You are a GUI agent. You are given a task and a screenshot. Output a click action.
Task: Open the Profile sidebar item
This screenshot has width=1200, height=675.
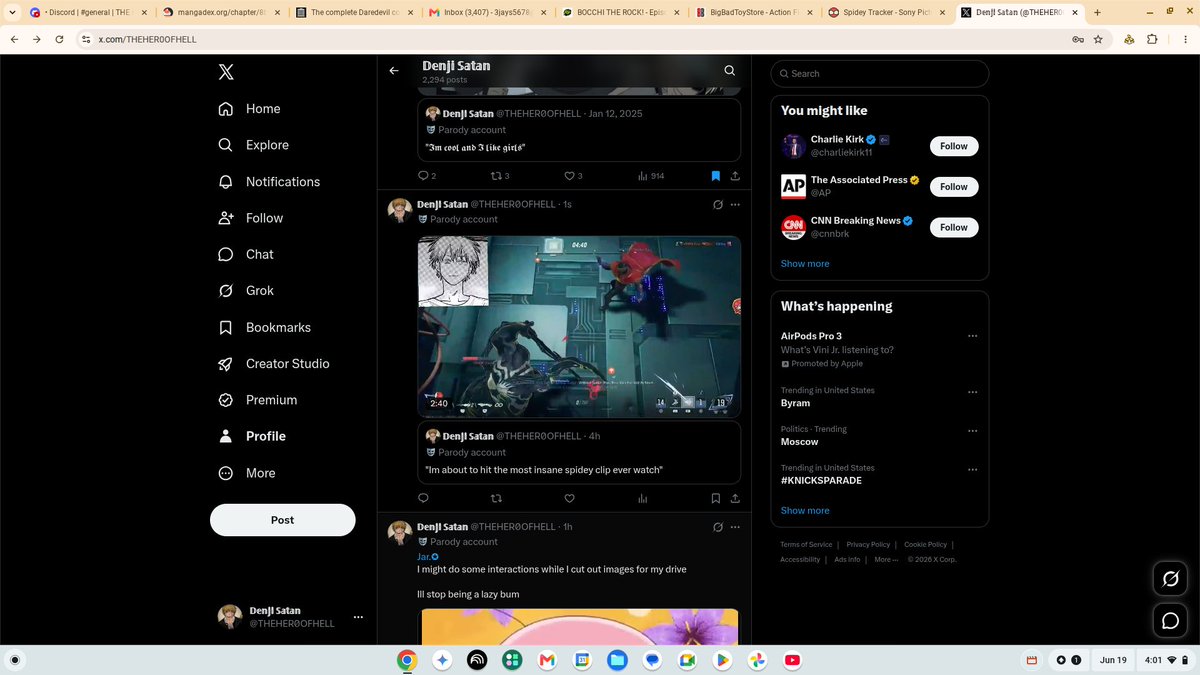[x=251, y=436]
